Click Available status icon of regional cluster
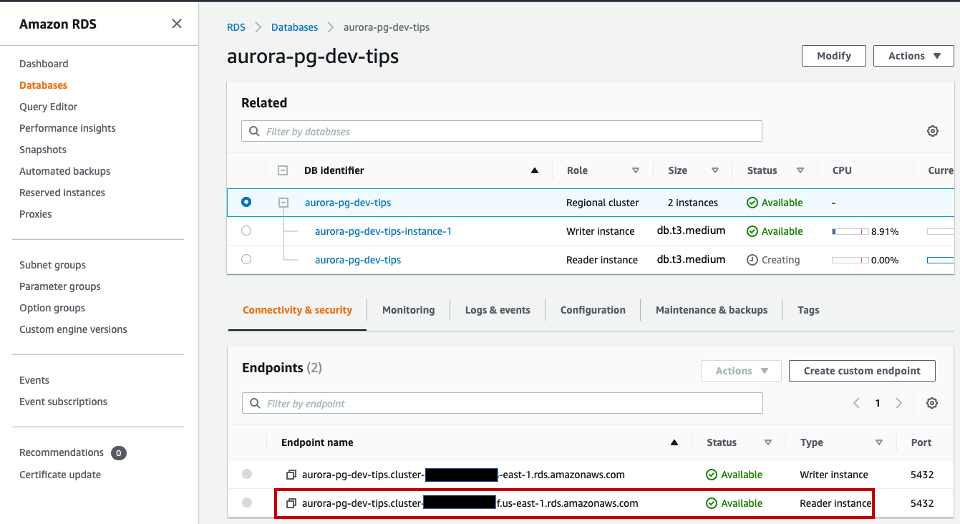 coord(752,203)
